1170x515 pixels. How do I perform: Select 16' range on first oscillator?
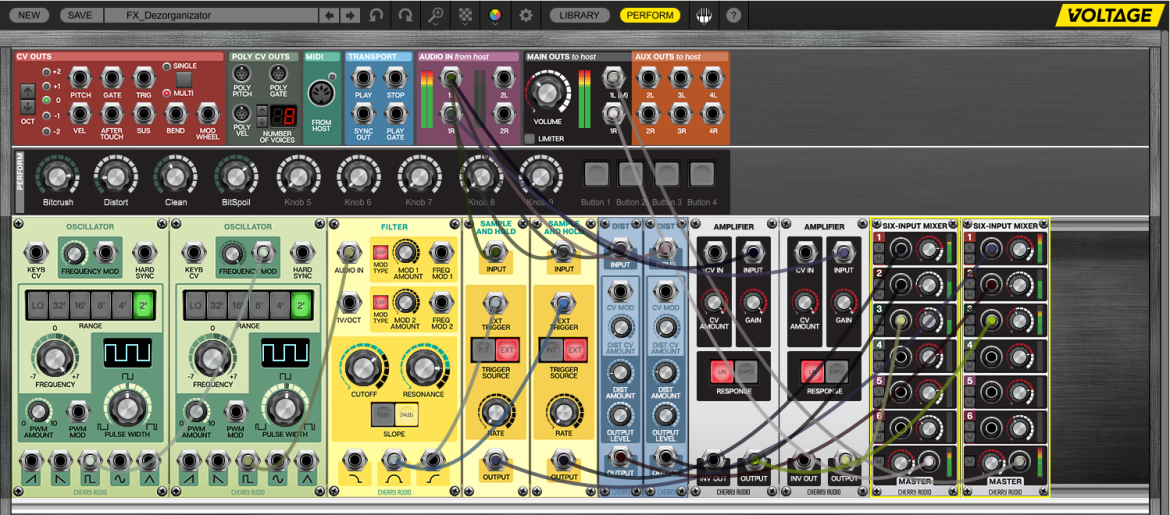pos(79,305)
